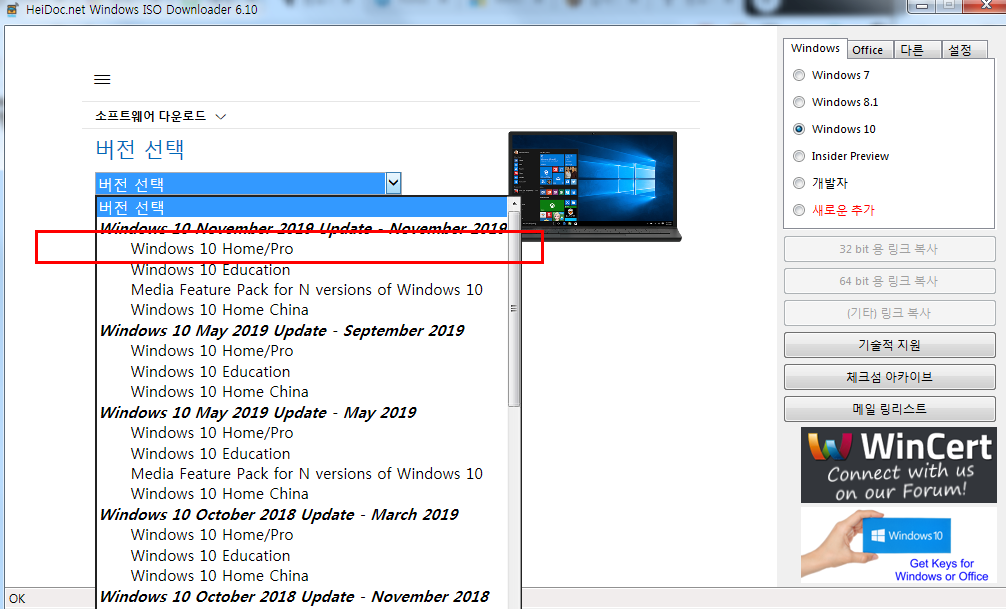Click the 32 bit 용 링크 복사 button

pyautogui.click(x=889, y=249)
